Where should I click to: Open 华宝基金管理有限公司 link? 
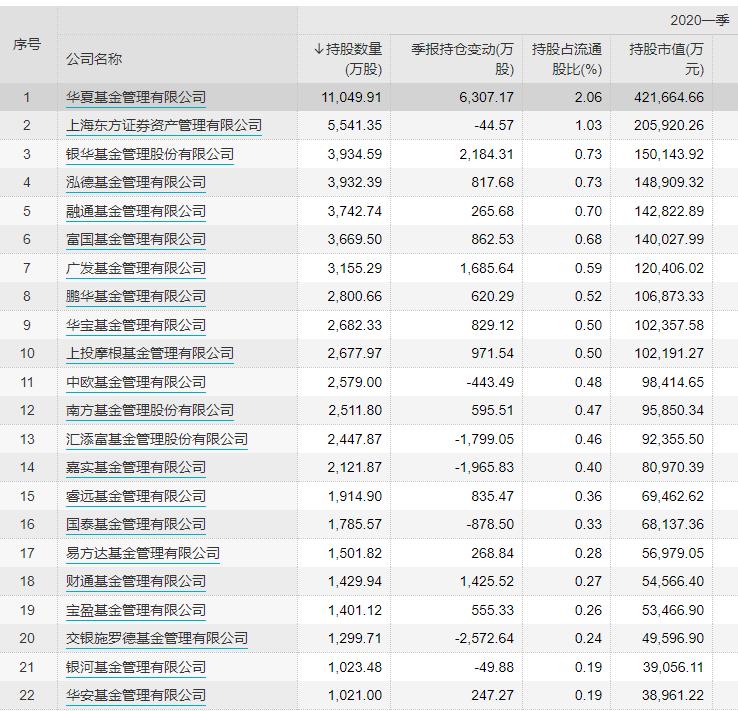136,325
